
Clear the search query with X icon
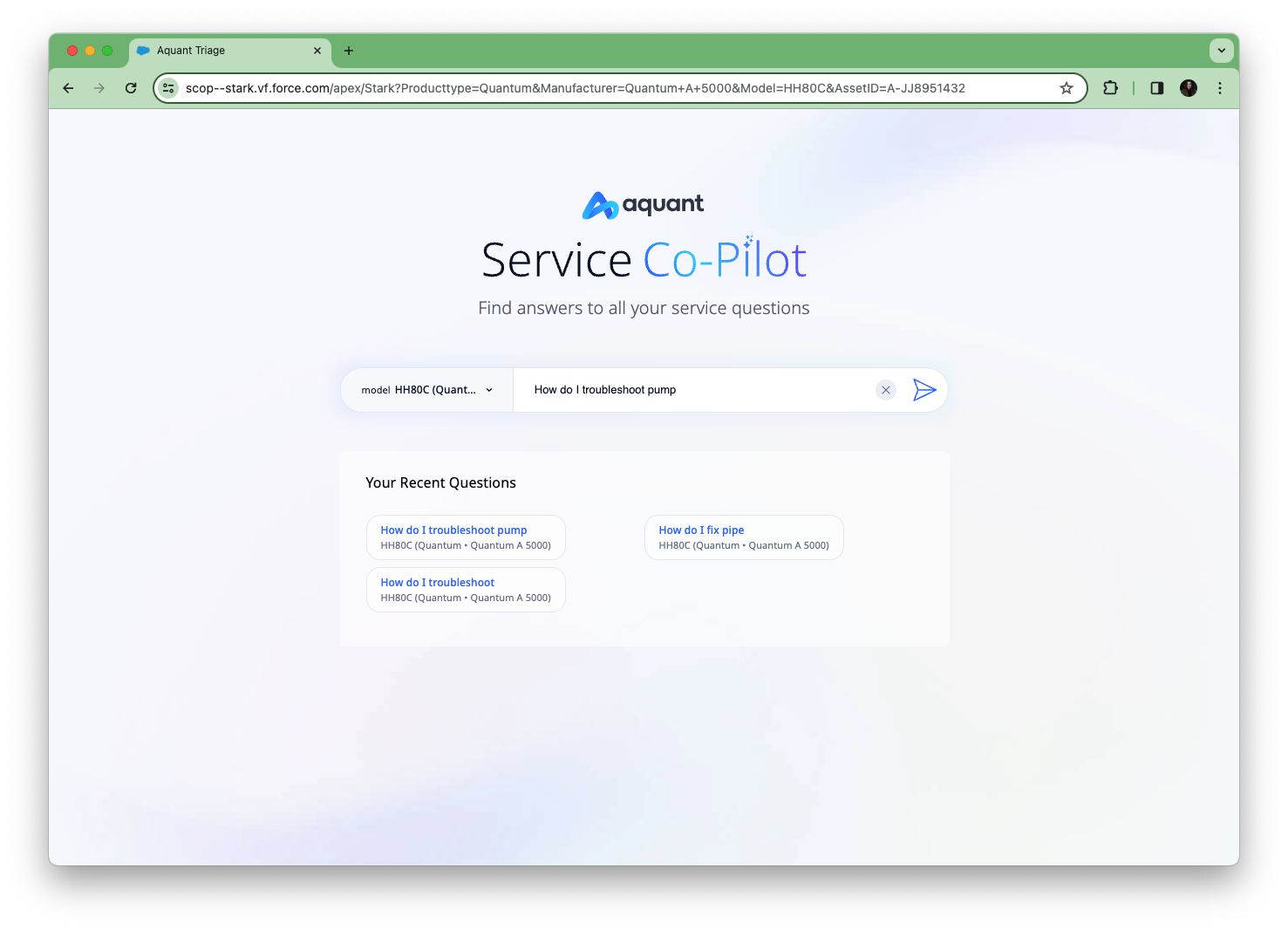[x=885, y=390]
